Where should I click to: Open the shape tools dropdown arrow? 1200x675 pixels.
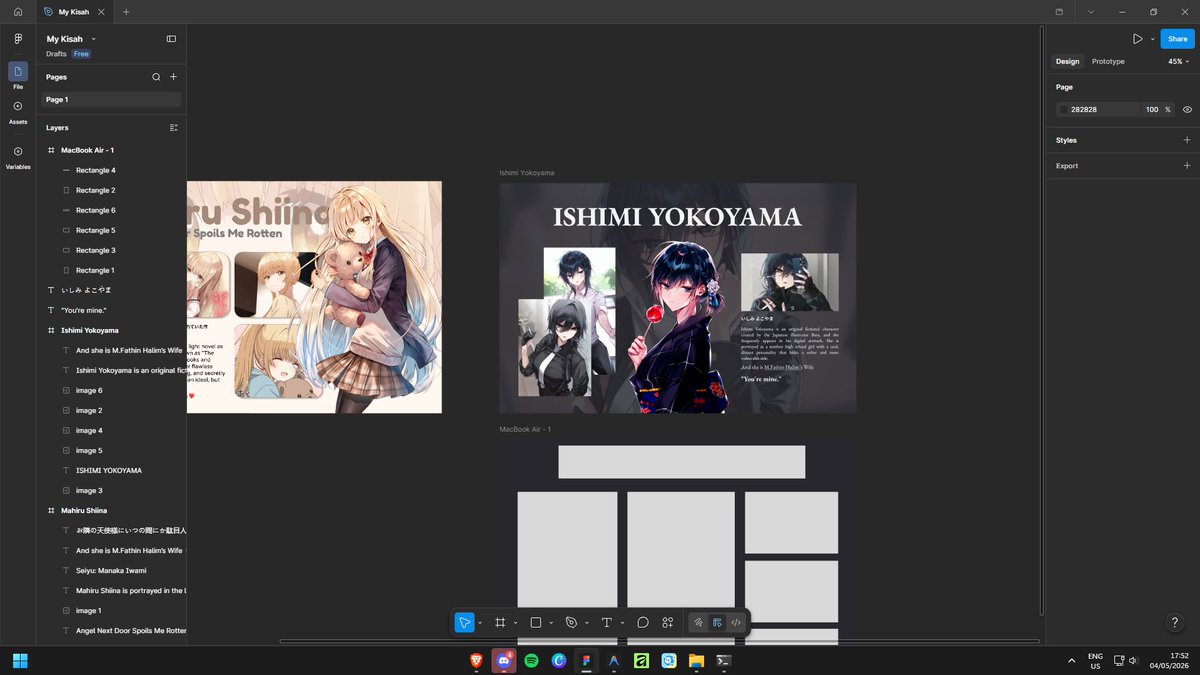(551, 623)
